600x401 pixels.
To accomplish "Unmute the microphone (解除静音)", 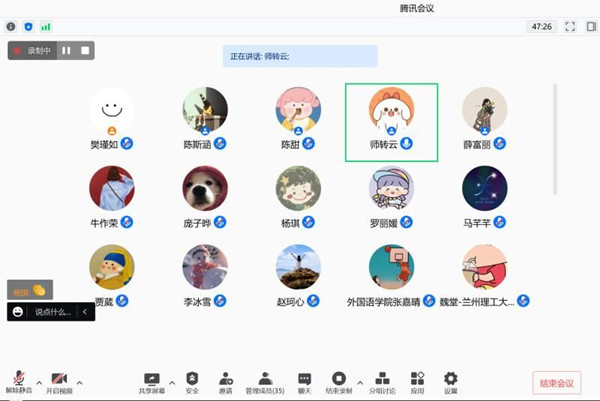I will 19,380.
